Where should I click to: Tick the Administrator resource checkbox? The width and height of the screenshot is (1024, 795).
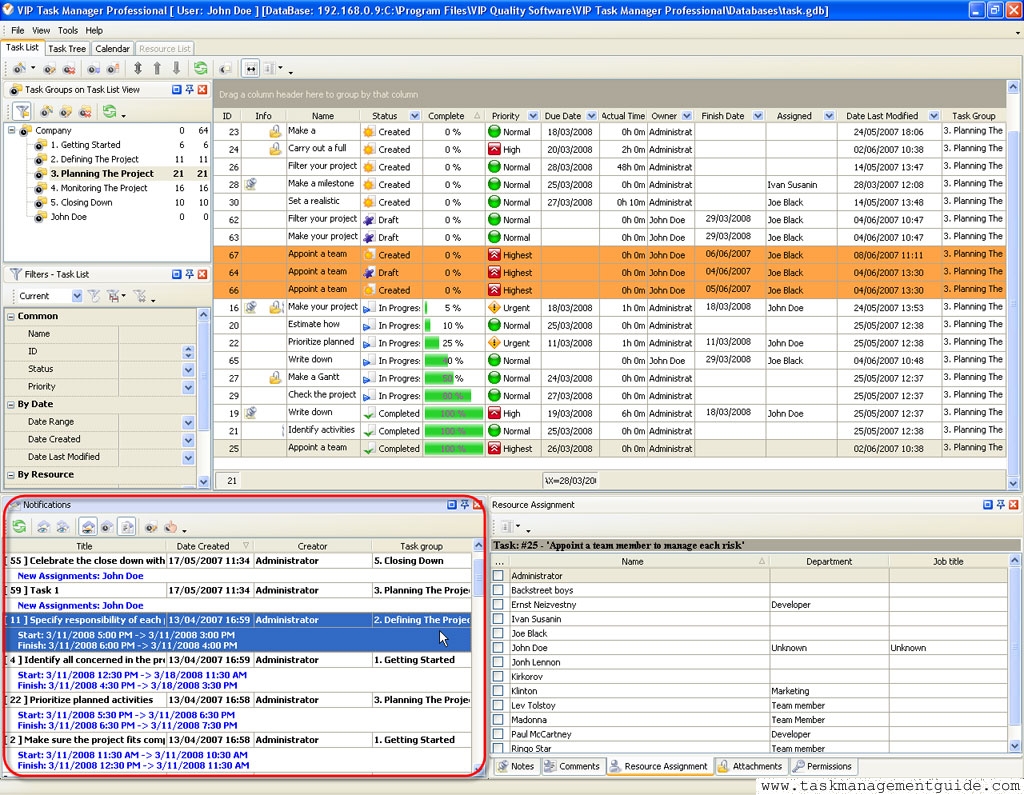coord(498,576)
